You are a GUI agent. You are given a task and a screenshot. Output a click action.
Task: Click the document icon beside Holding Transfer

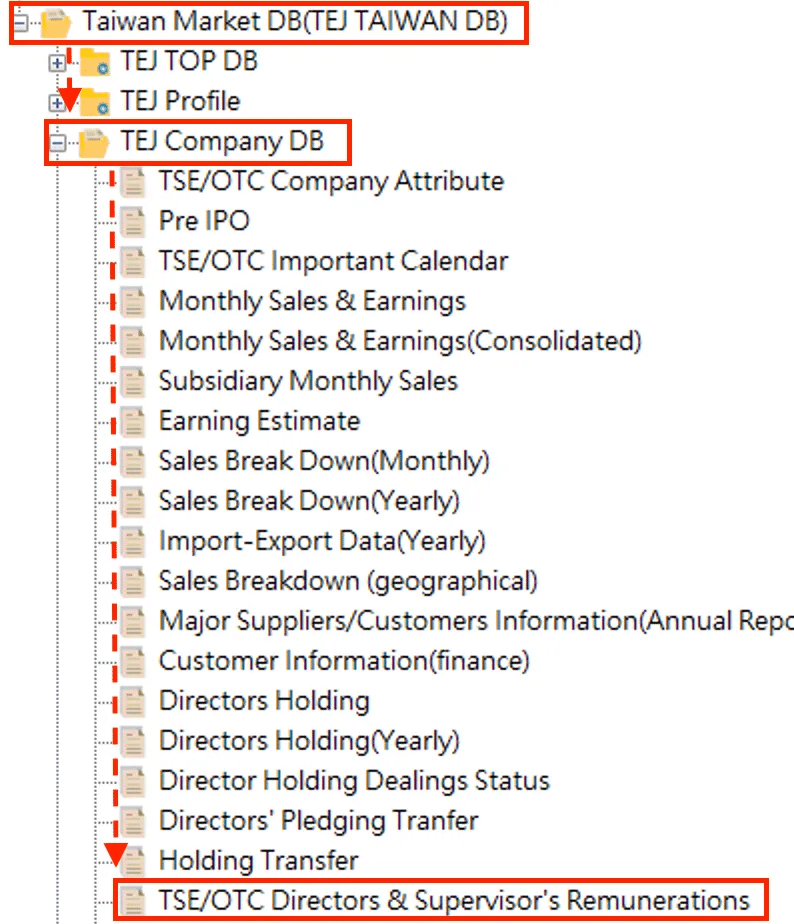click(x=133, y=861)
